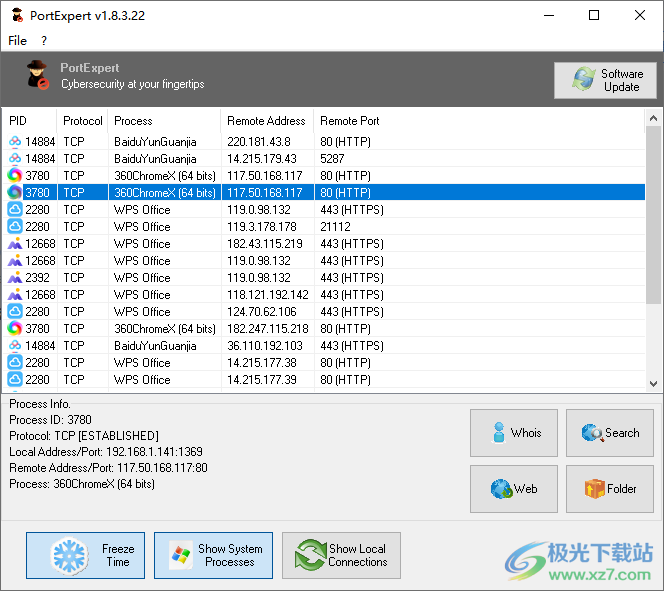Click the highlighted 360ChromeX (64 bits) process cell
Viewport: 664px width, 591px height.
click(165, 193)
